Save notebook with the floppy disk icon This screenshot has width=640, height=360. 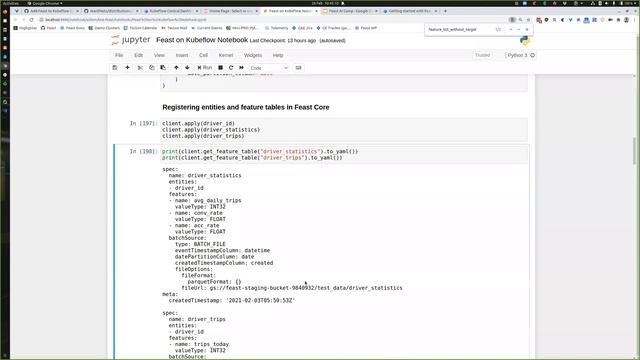tap(115, 68)
